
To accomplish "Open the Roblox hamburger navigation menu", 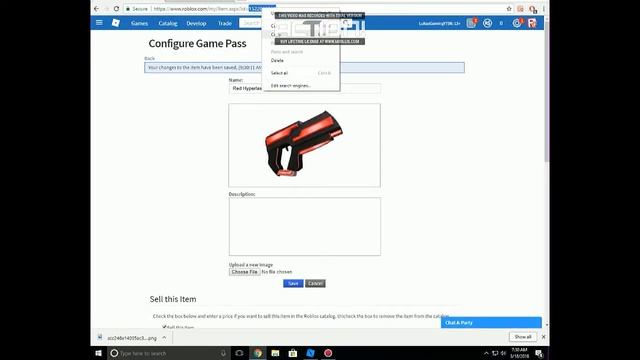I will coord(99,23).
